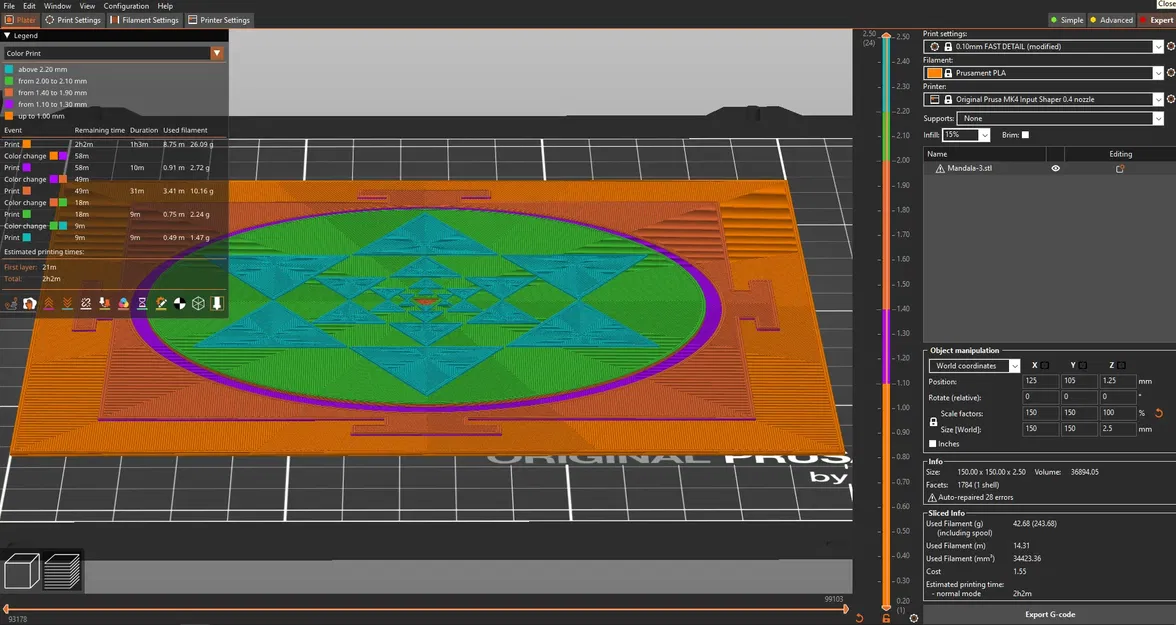Toggle tool changes visibility icon

[105, 303]
